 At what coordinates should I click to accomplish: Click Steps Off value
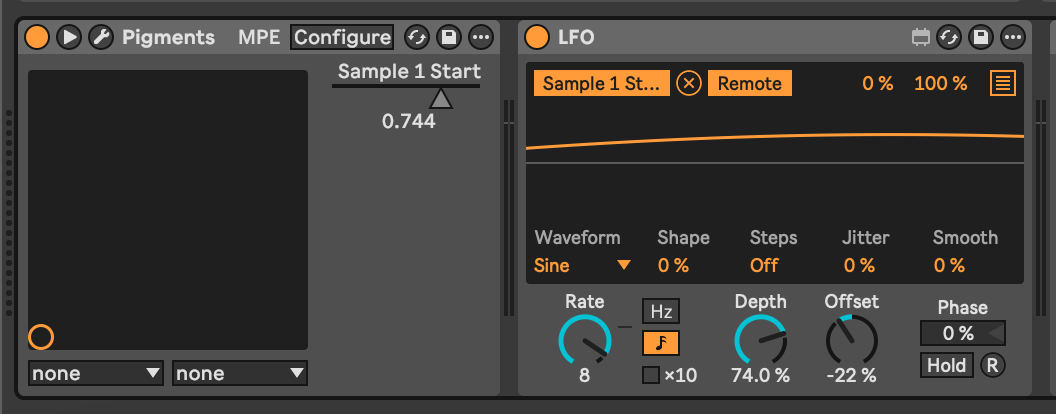[x=764, y=266]
